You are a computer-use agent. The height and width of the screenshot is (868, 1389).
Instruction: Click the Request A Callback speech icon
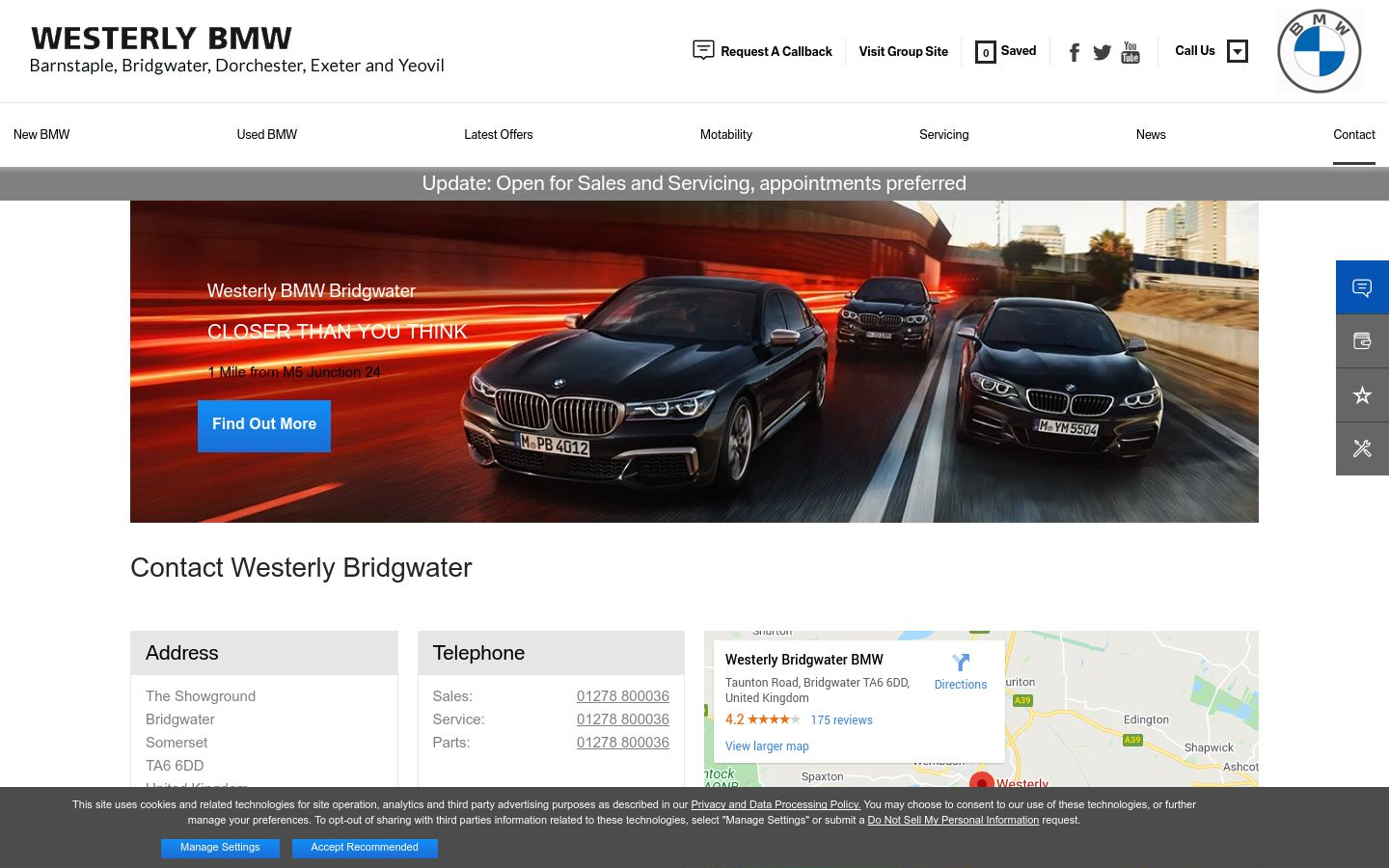(x=704, y=50)
